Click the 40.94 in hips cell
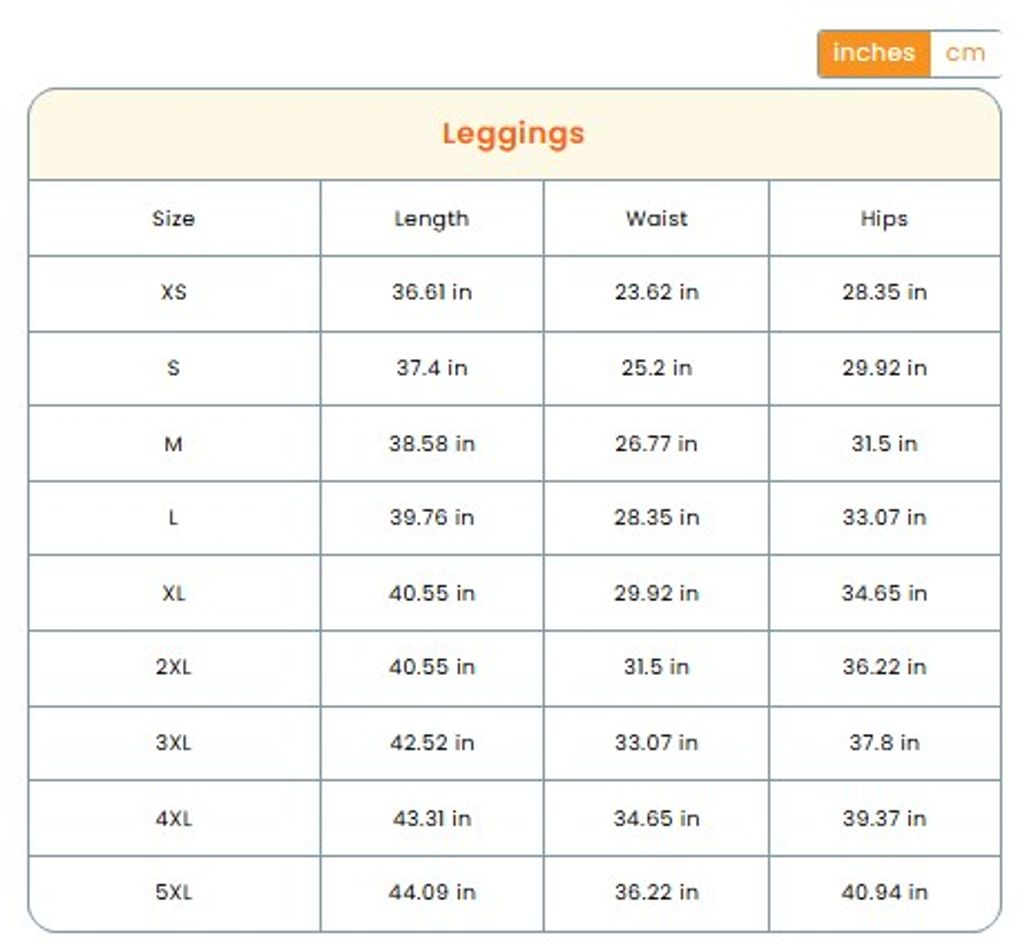1024x944 pixels. tap(884, 892)
